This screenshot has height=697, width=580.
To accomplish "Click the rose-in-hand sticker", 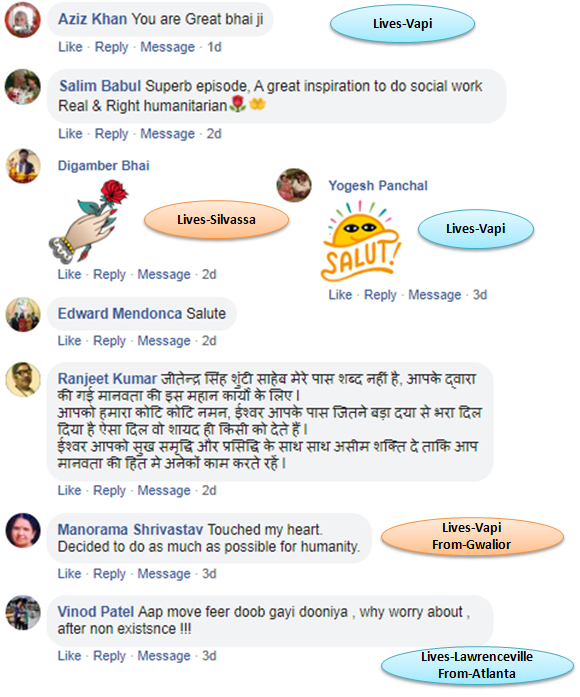I will coord(88,221).
